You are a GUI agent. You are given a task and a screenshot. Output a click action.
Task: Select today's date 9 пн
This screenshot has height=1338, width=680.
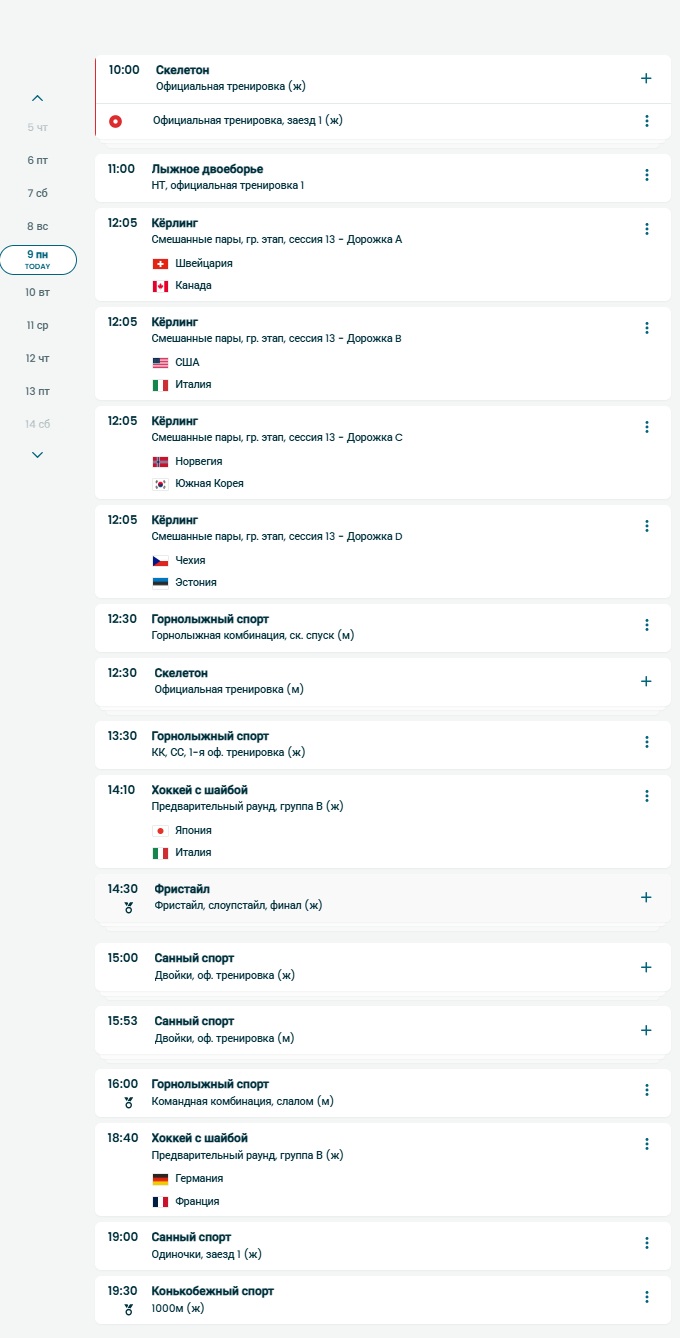click(x=37, y=259)
